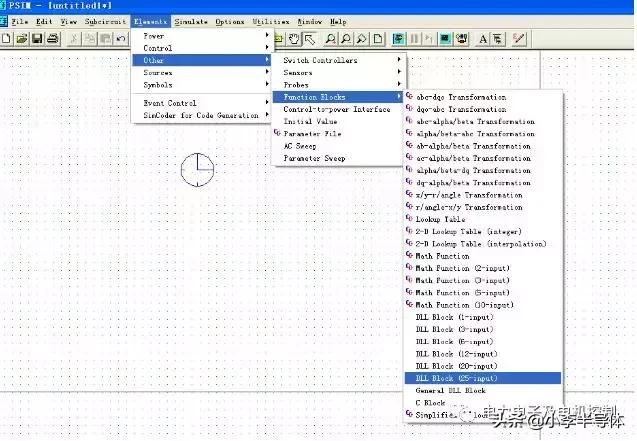Expand the Probes submenu
637x441 pixels.
(338, 84)
